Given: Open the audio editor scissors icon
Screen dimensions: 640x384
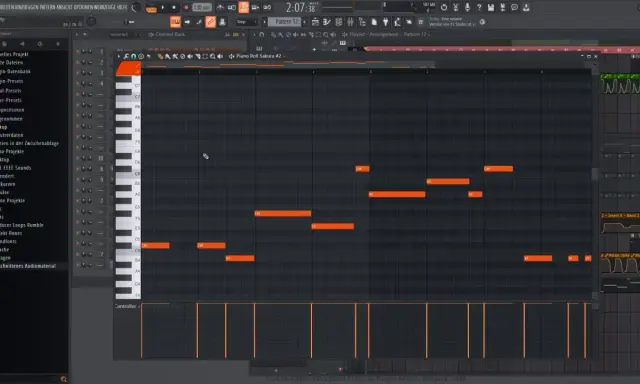Looking at the screenshot, I should click(456, 7).
